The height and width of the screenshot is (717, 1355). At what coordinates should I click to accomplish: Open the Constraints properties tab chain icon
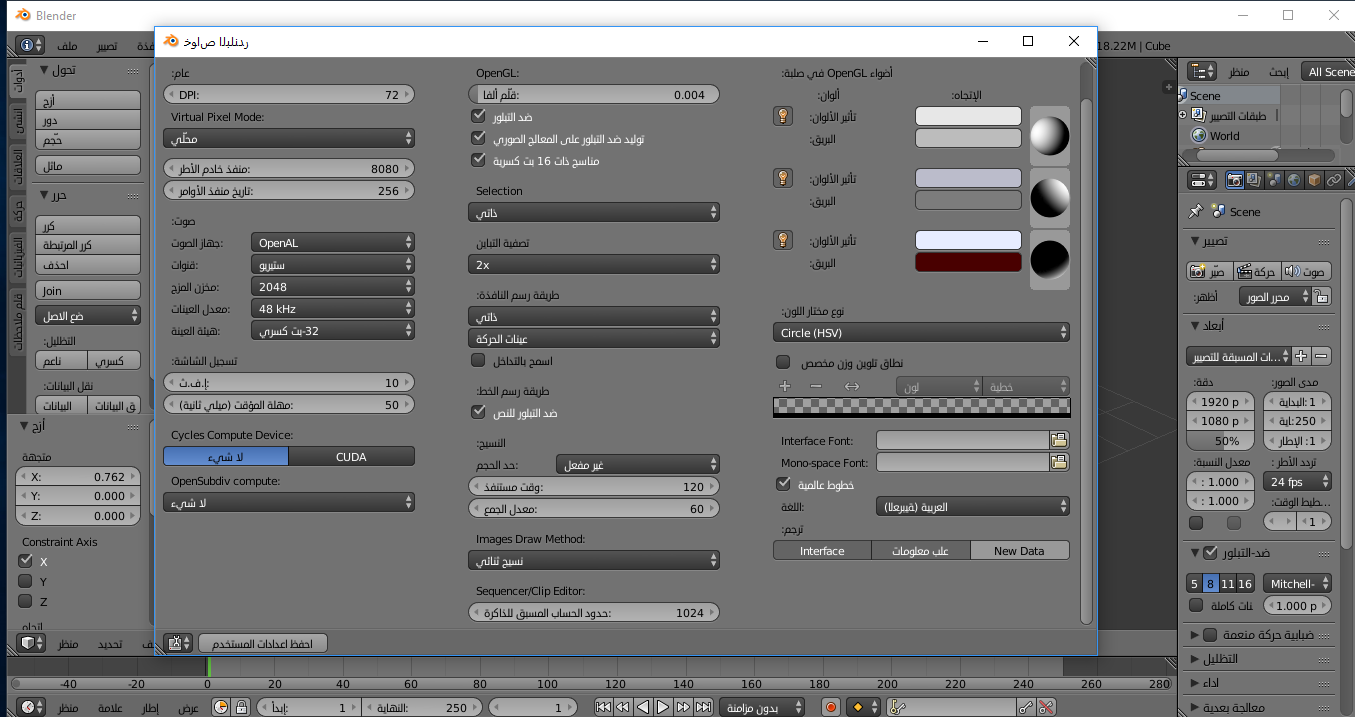(1334, 180)
